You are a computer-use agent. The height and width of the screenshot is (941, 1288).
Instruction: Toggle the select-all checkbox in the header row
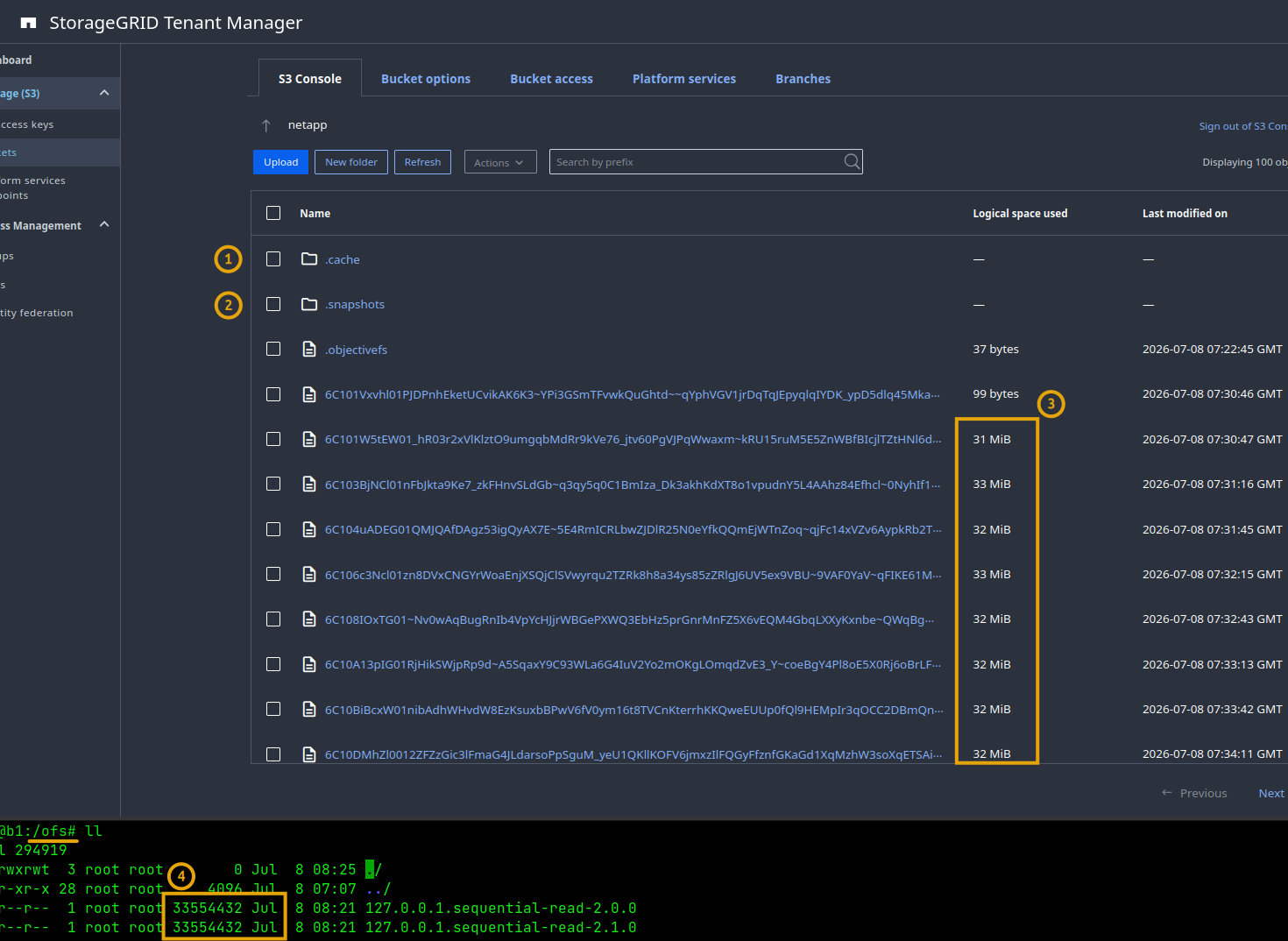click(x=273, y=213)
